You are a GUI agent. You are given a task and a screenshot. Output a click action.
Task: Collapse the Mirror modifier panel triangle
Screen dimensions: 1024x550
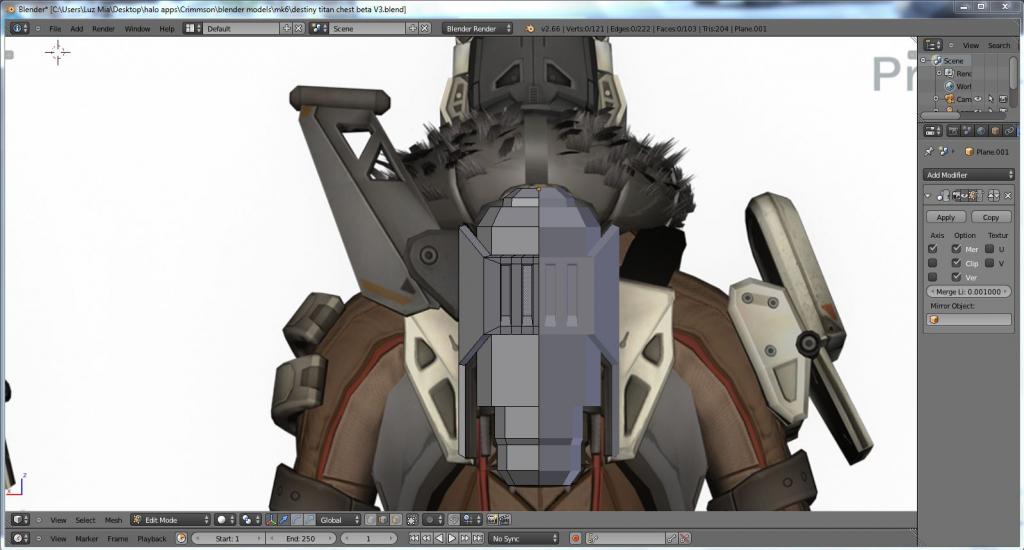(927, 195)
